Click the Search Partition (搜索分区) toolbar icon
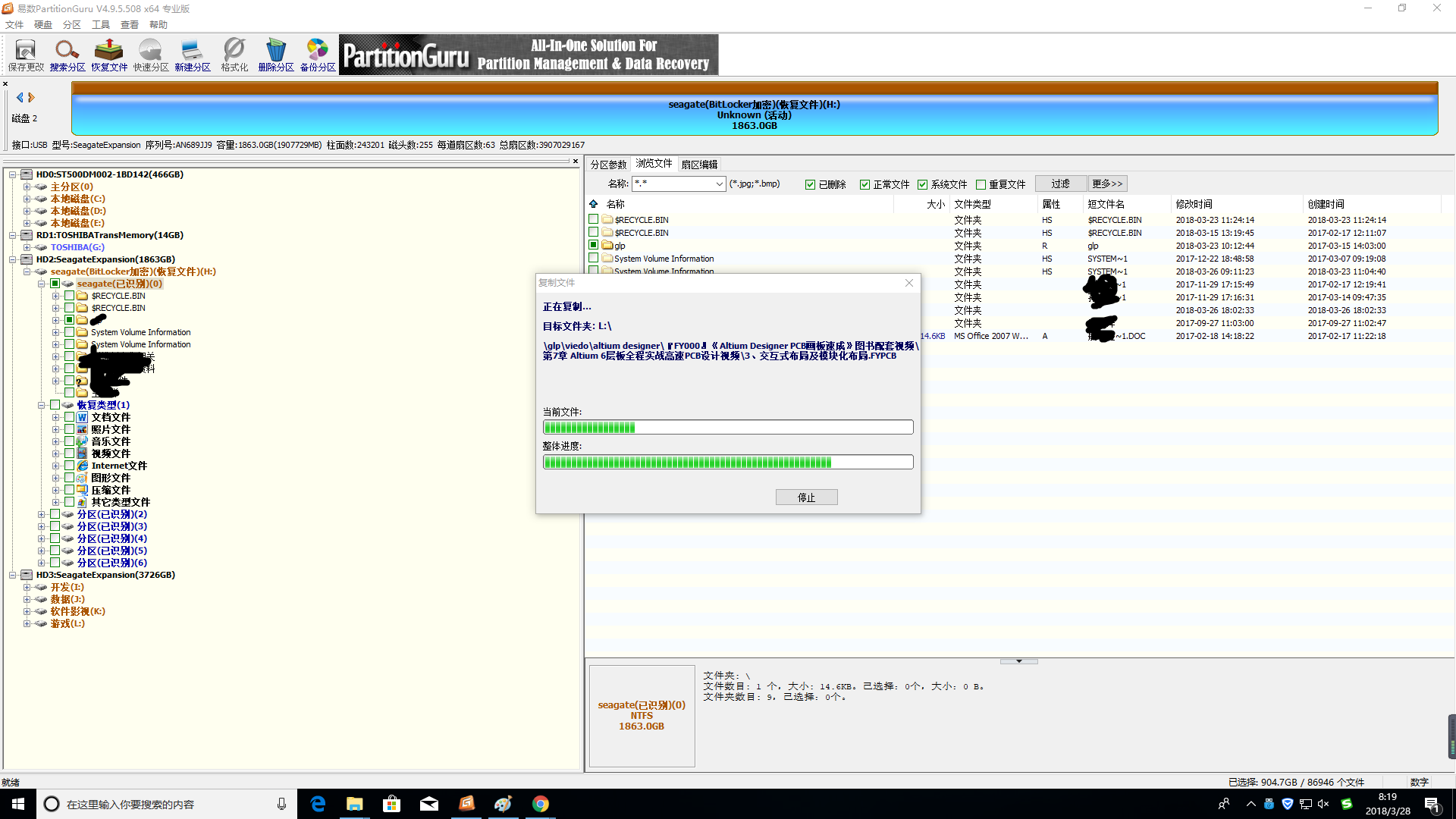1456x819 pixels. [x=67, y=55]
